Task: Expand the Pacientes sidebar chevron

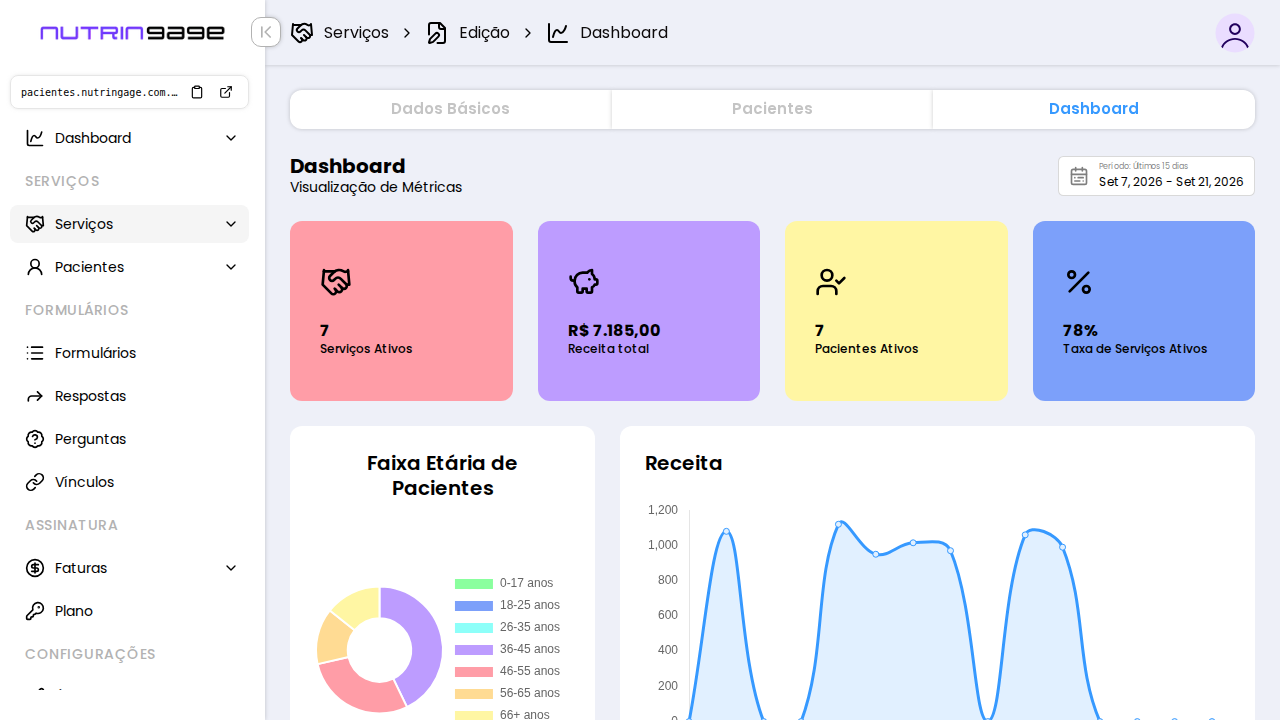Action: click(x=231, y=267)
